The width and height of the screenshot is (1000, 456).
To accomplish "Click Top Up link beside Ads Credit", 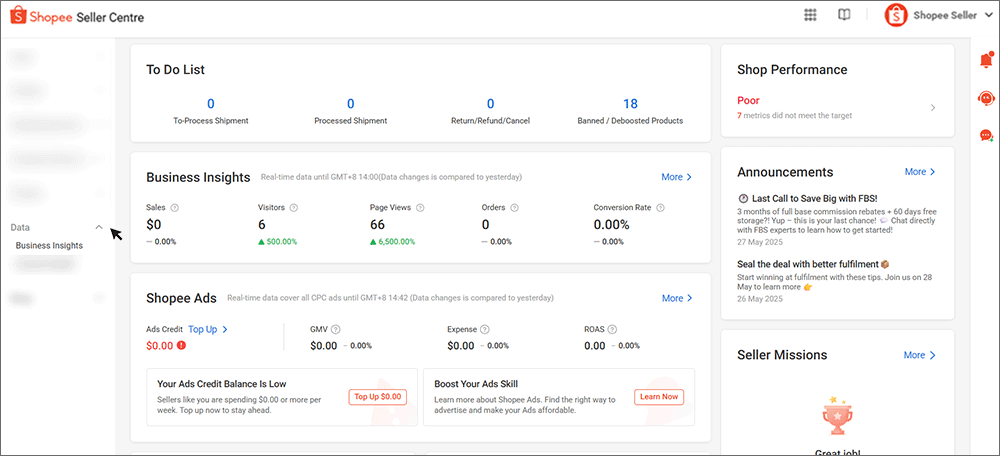I will pos(208,329).
